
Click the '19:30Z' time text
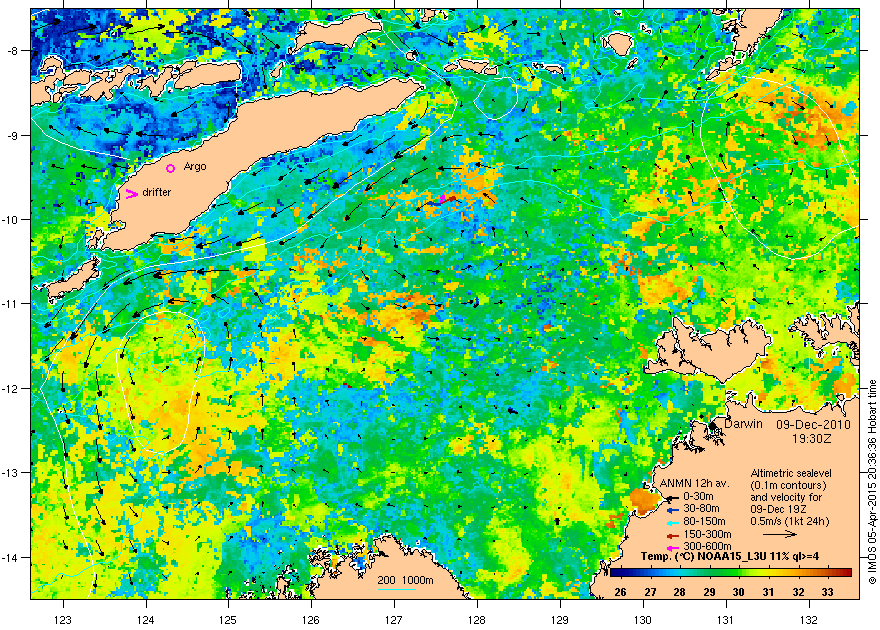point(812,438)
